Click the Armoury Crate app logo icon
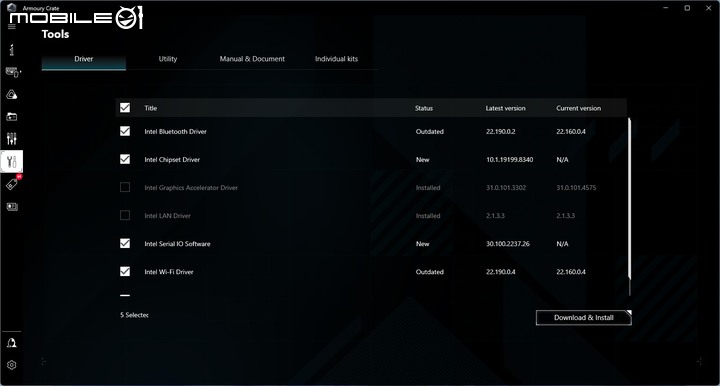 12,8
